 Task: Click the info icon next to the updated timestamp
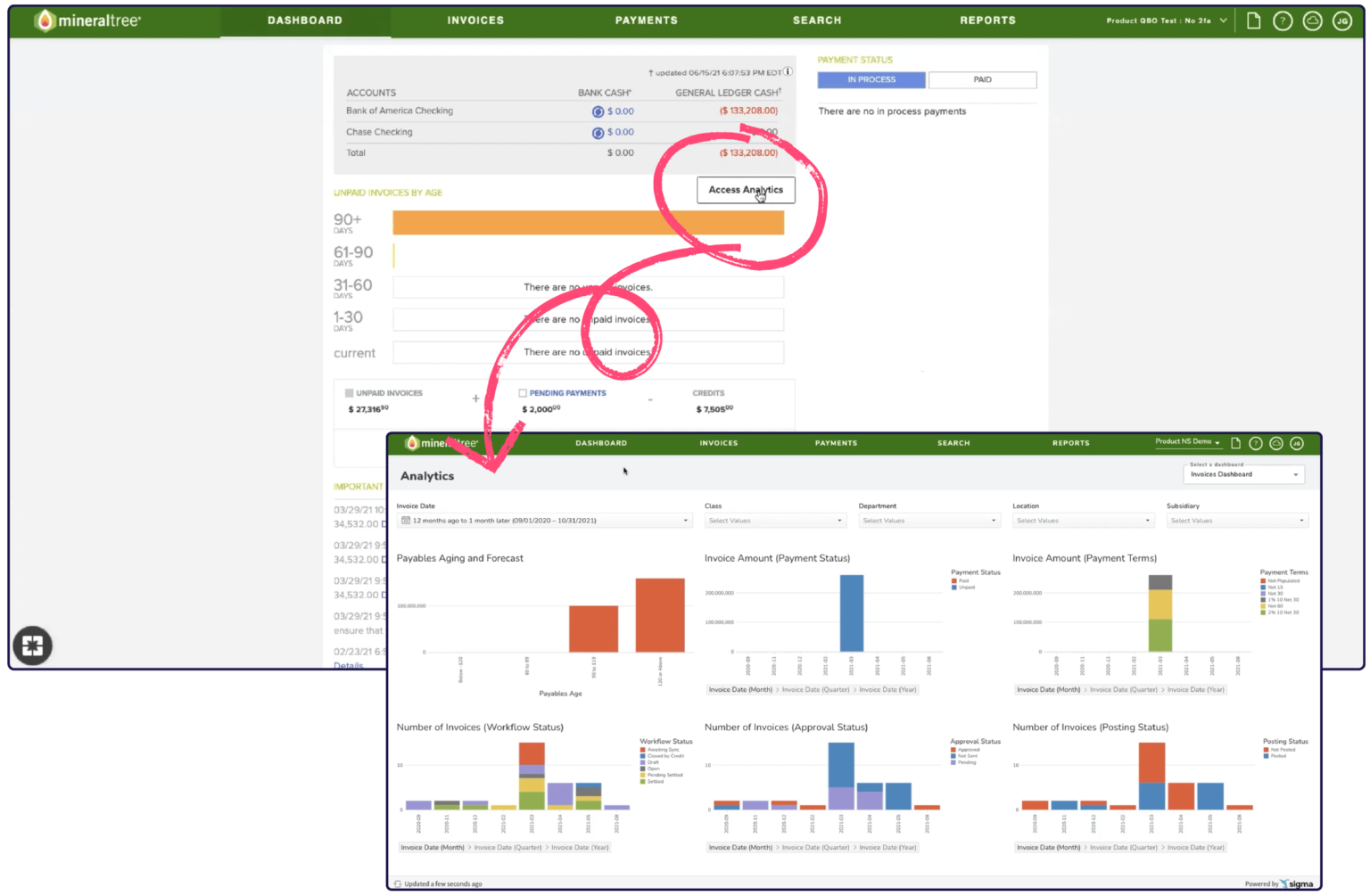tap(787, 72)
